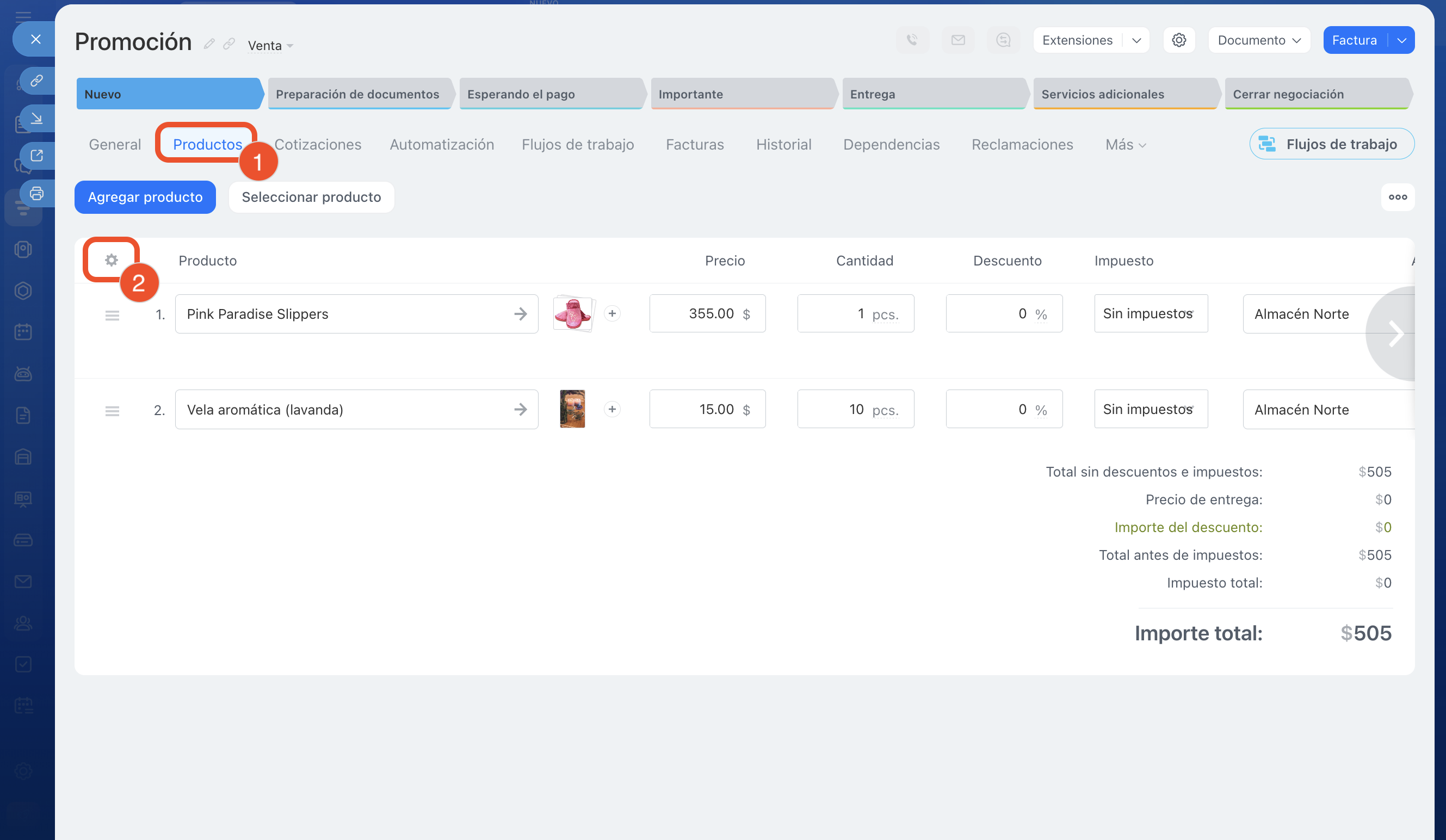
Task: Open the three-dots more options button
Action: point(1397,197)
